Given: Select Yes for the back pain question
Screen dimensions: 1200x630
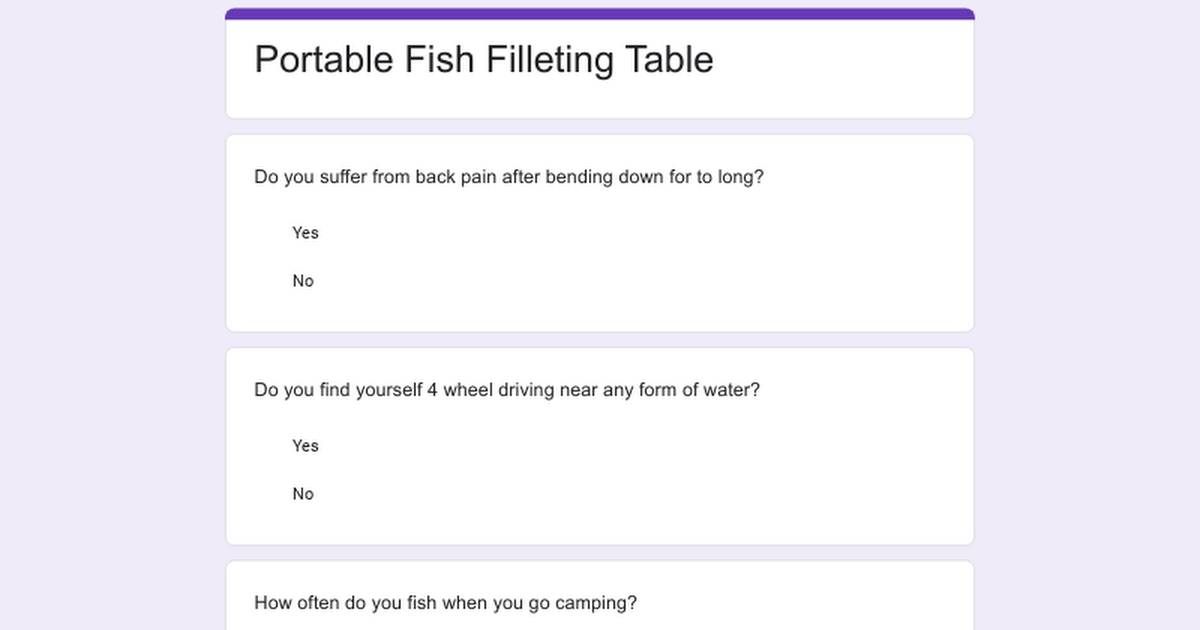Looking at the screenshot, I should tap(305, 233).
